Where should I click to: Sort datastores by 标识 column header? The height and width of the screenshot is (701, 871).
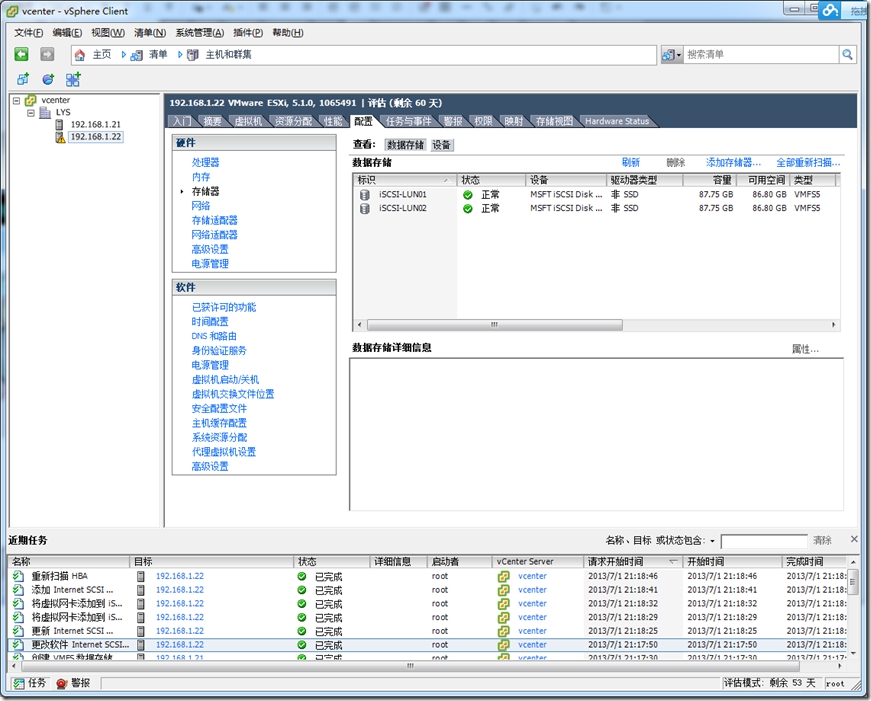404,180
